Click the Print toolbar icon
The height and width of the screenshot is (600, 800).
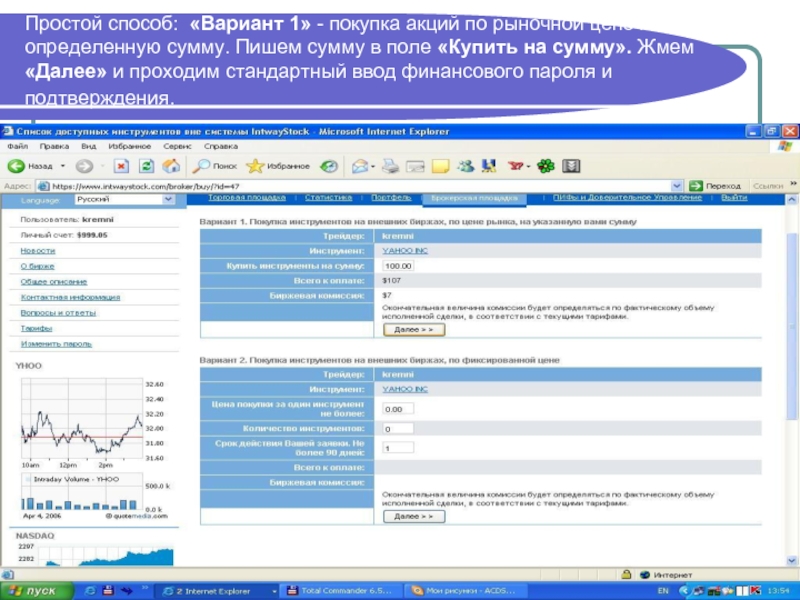pos(391,166)
